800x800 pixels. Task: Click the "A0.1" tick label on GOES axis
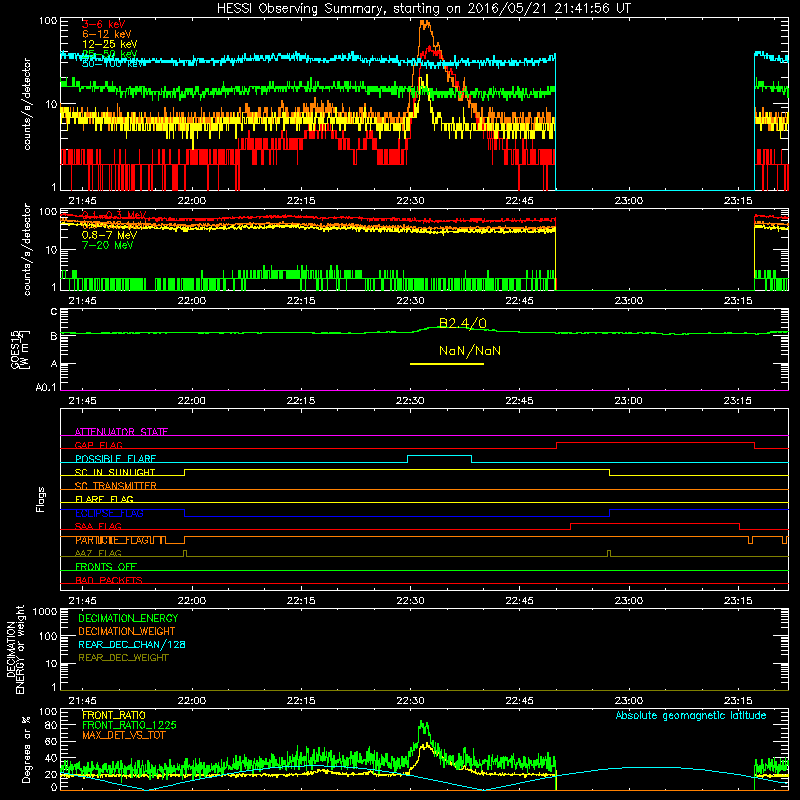point(46,388)
